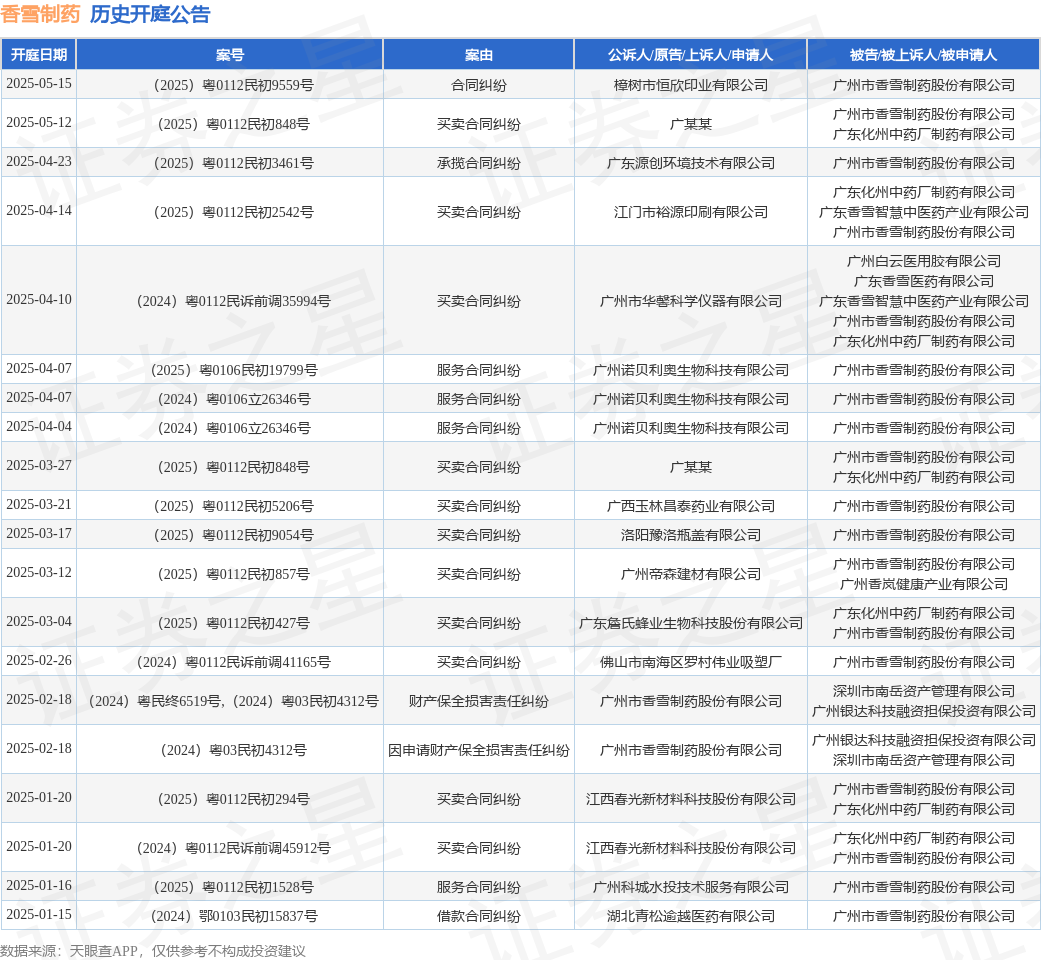Click plaintiff 广州帝森建材有限公司
The image size is (1041, 960).
pyautogui.click(x=690, y=574)
